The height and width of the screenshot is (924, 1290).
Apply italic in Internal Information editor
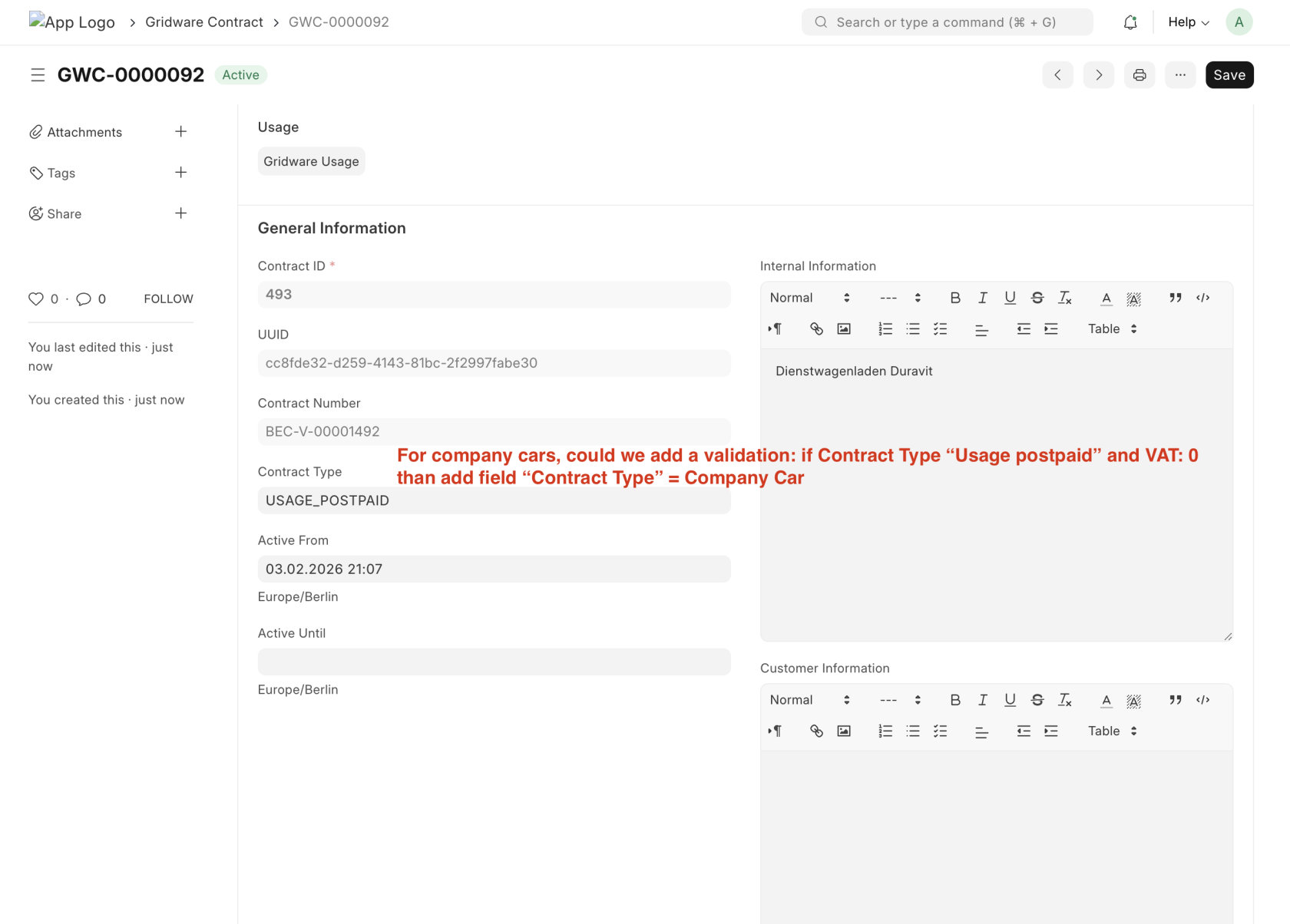click(982, 298)
